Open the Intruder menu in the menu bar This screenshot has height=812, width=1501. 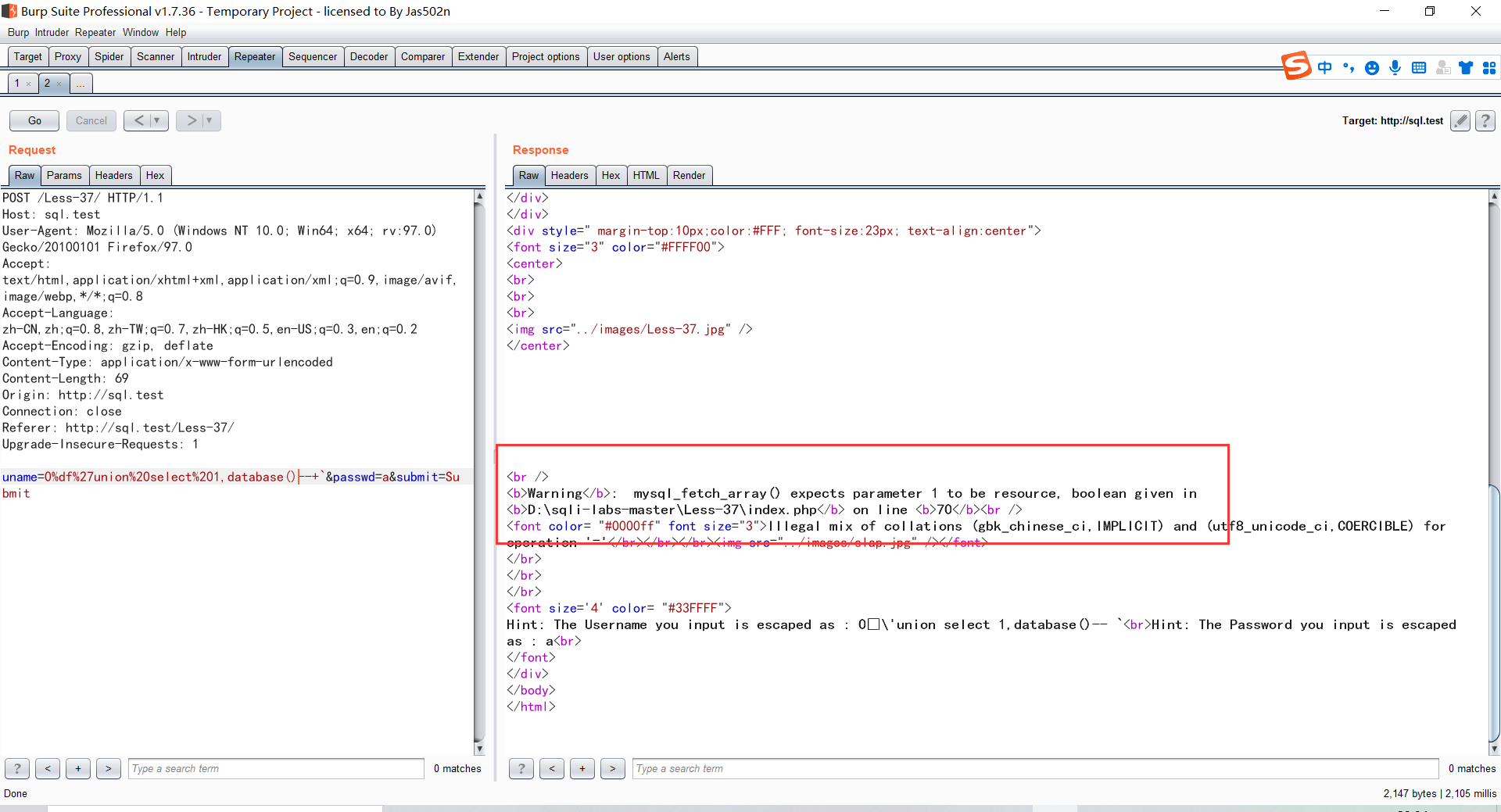pos(52,33)
